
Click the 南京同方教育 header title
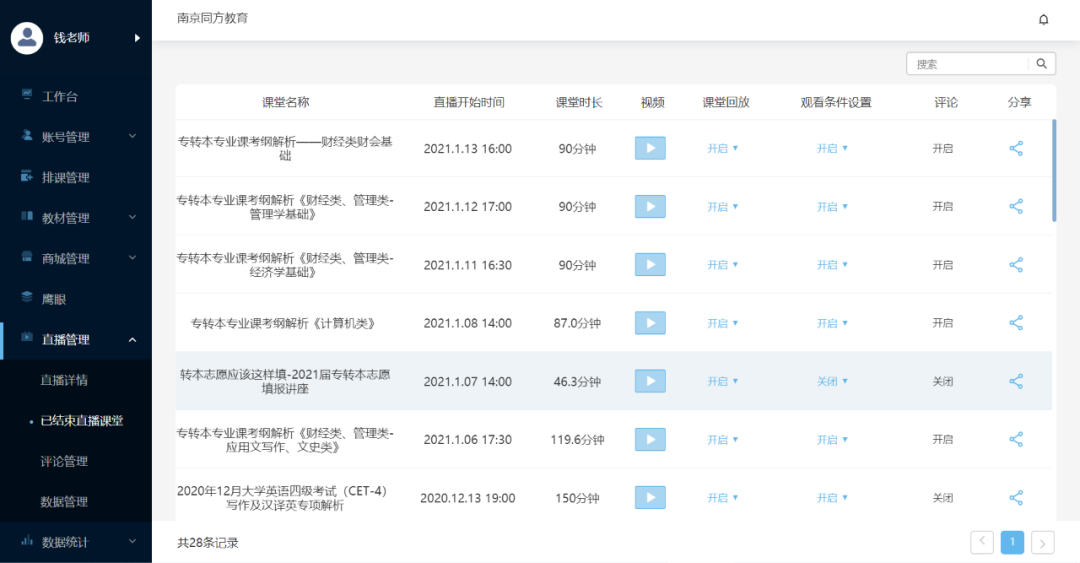pyautogui.click(x=212, y=18)
